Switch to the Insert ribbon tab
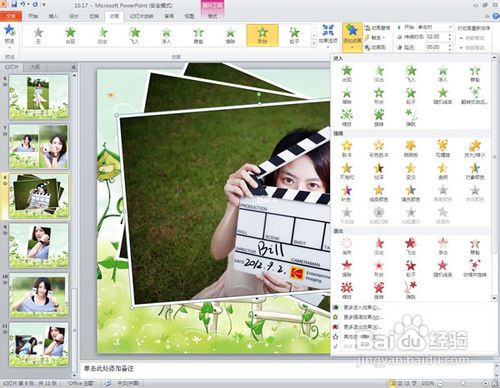This screenshot has width=500, height=388. pyautogui.click(x=53, y=16)
